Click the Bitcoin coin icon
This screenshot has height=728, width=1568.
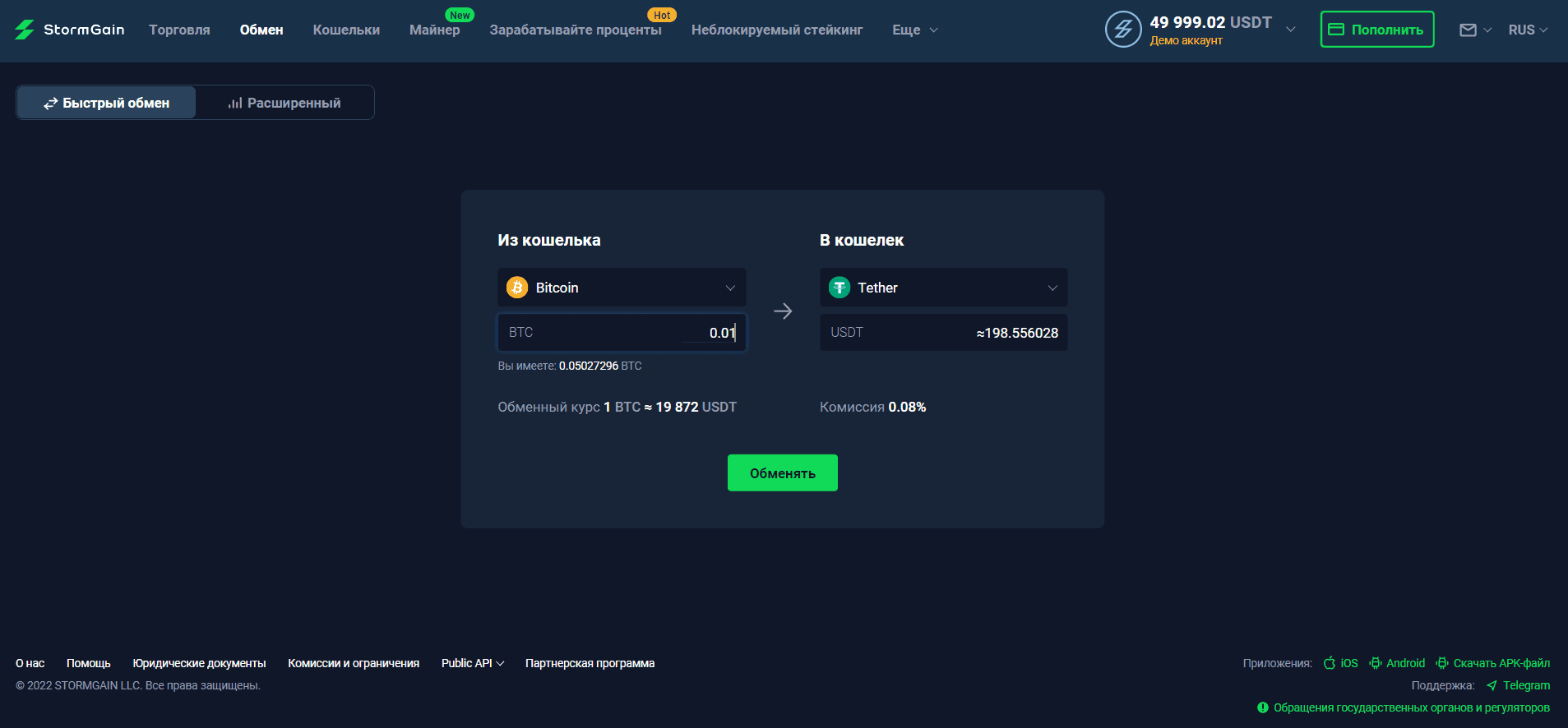tap(517, 288)
